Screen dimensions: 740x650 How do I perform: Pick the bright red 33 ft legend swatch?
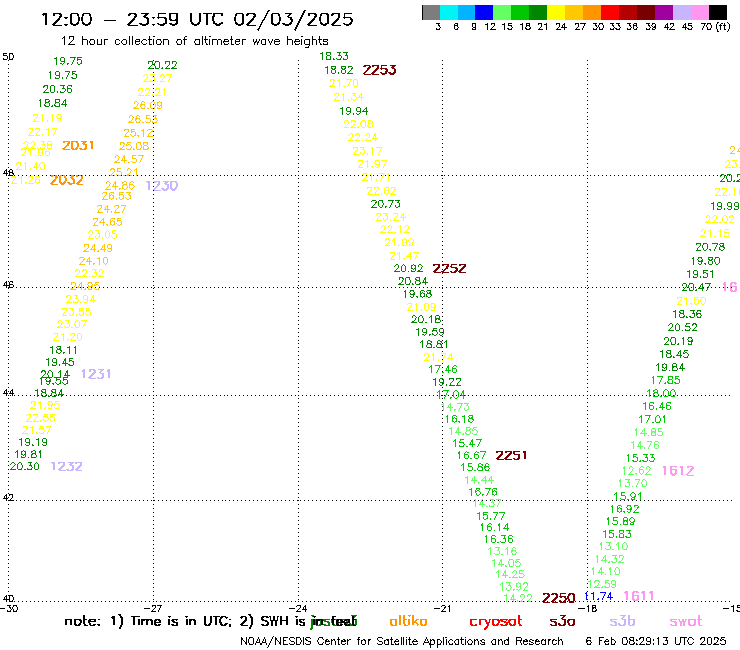click(x=610, y=12)
